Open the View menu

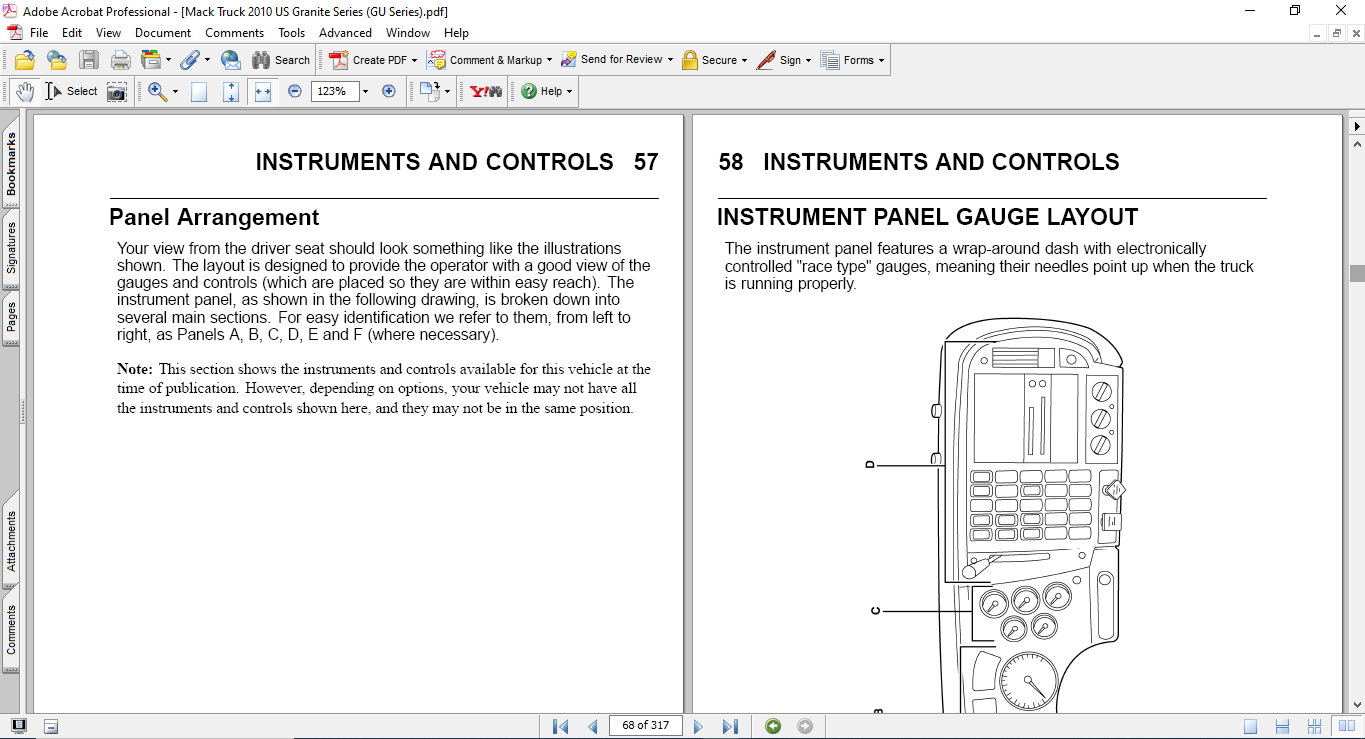coord(108,33)
